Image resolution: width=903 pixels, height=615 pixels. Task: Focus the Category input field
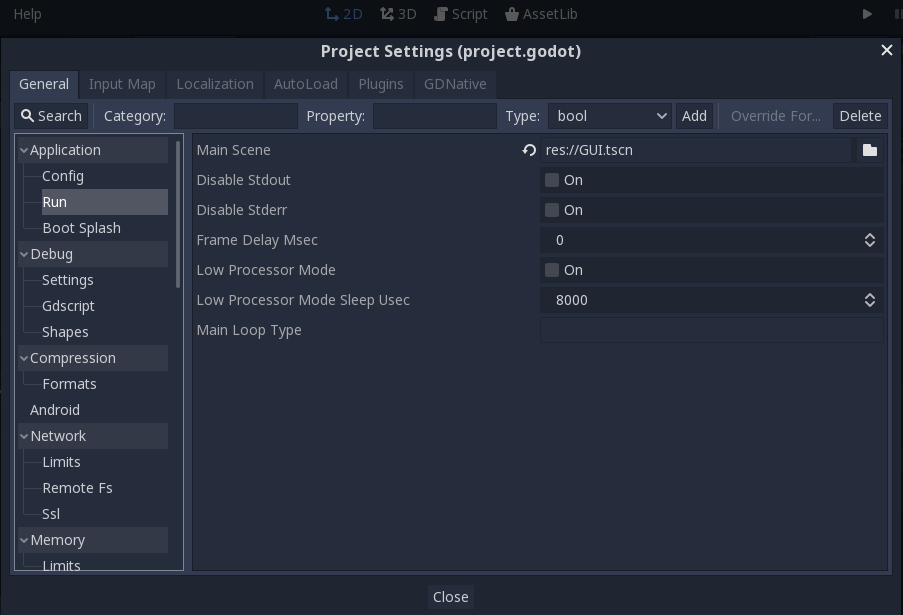point(236,116)
